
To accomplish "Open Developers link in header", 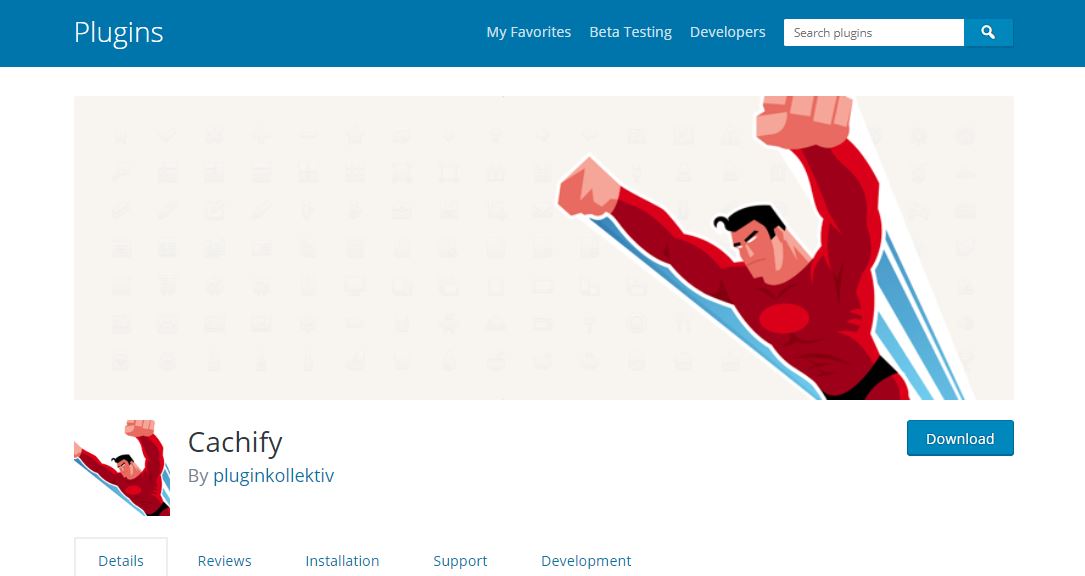I will (x=727, y=32).
